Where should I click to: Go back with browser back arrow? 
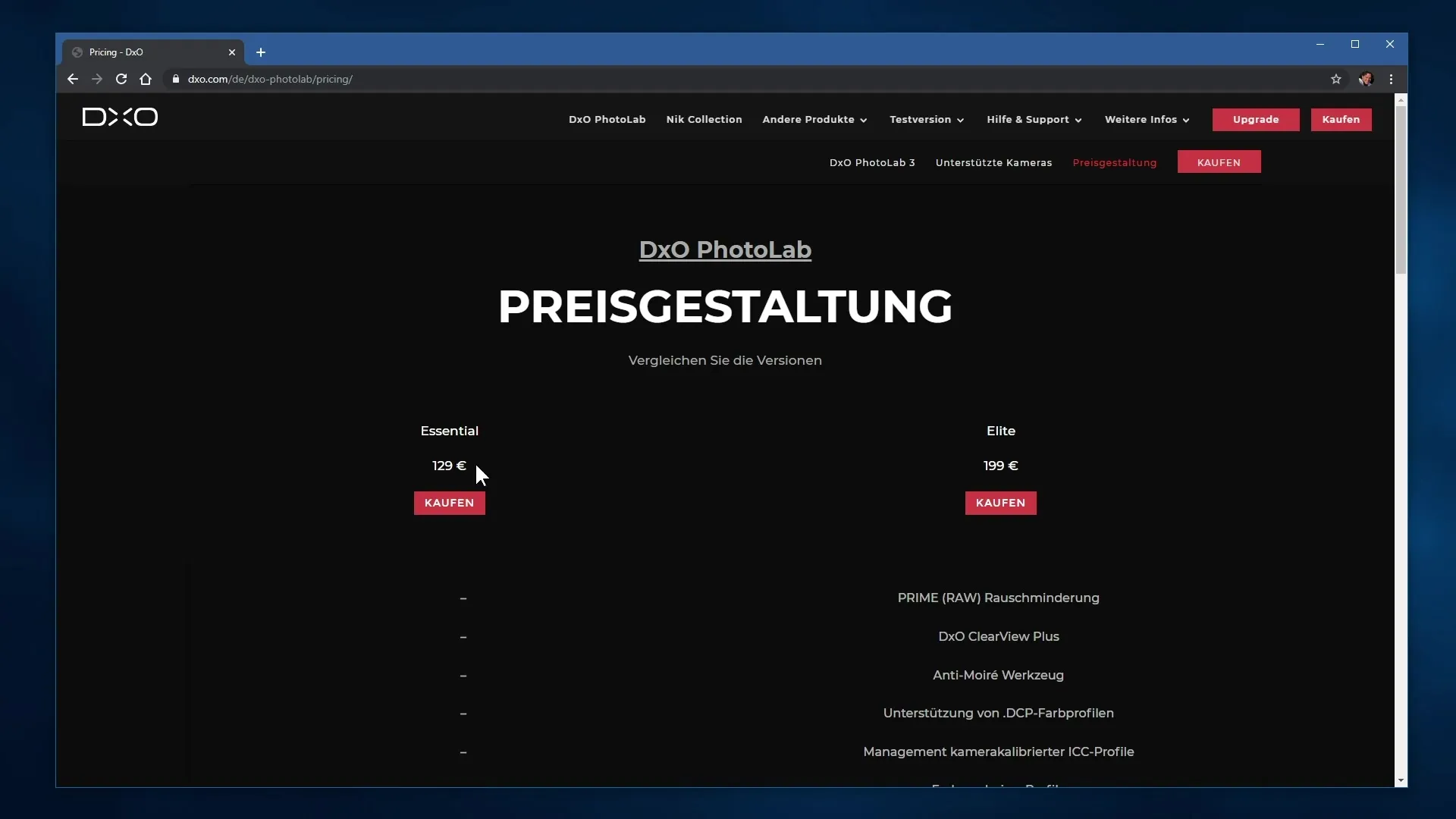click(x=73, y=79)
